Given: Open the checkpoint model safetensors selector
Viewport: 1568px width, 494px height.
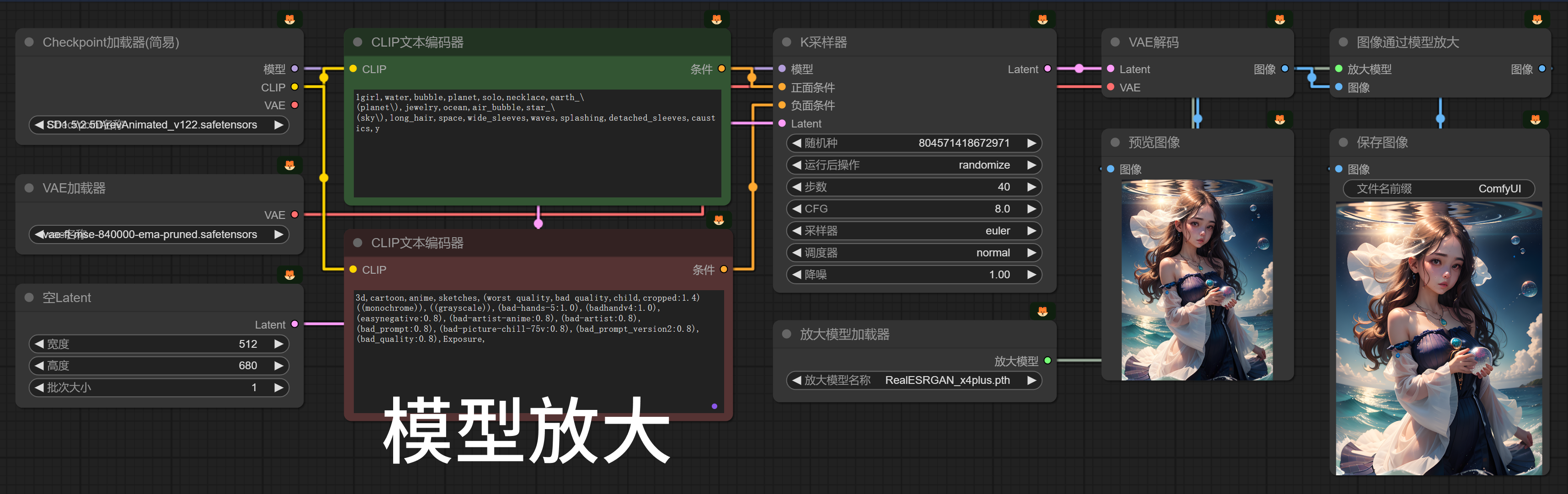Looking at the screenshot, I should point(159,125).
